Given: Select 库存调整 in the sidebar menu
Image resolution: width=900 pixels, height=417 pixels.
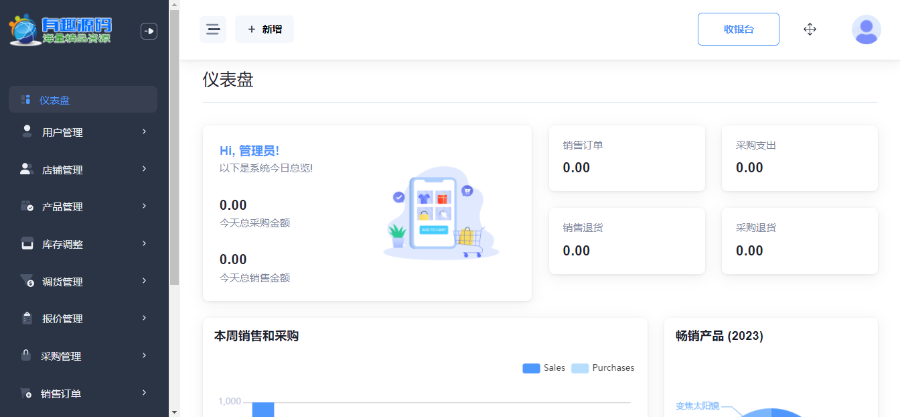Looking at the screenshot, I should pos(62,244).
